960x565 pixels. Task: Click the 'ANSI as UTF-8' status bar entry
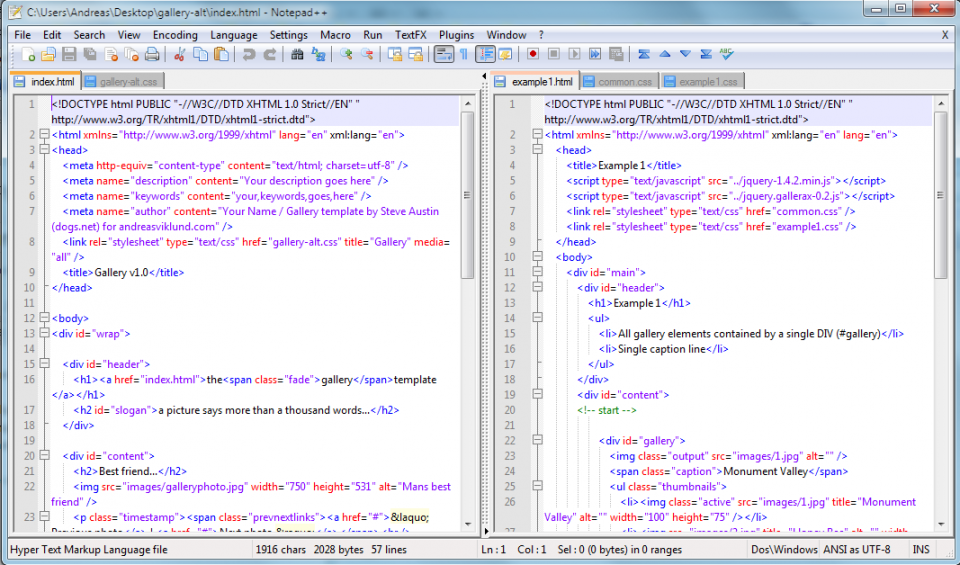click(x=857, y=549)
